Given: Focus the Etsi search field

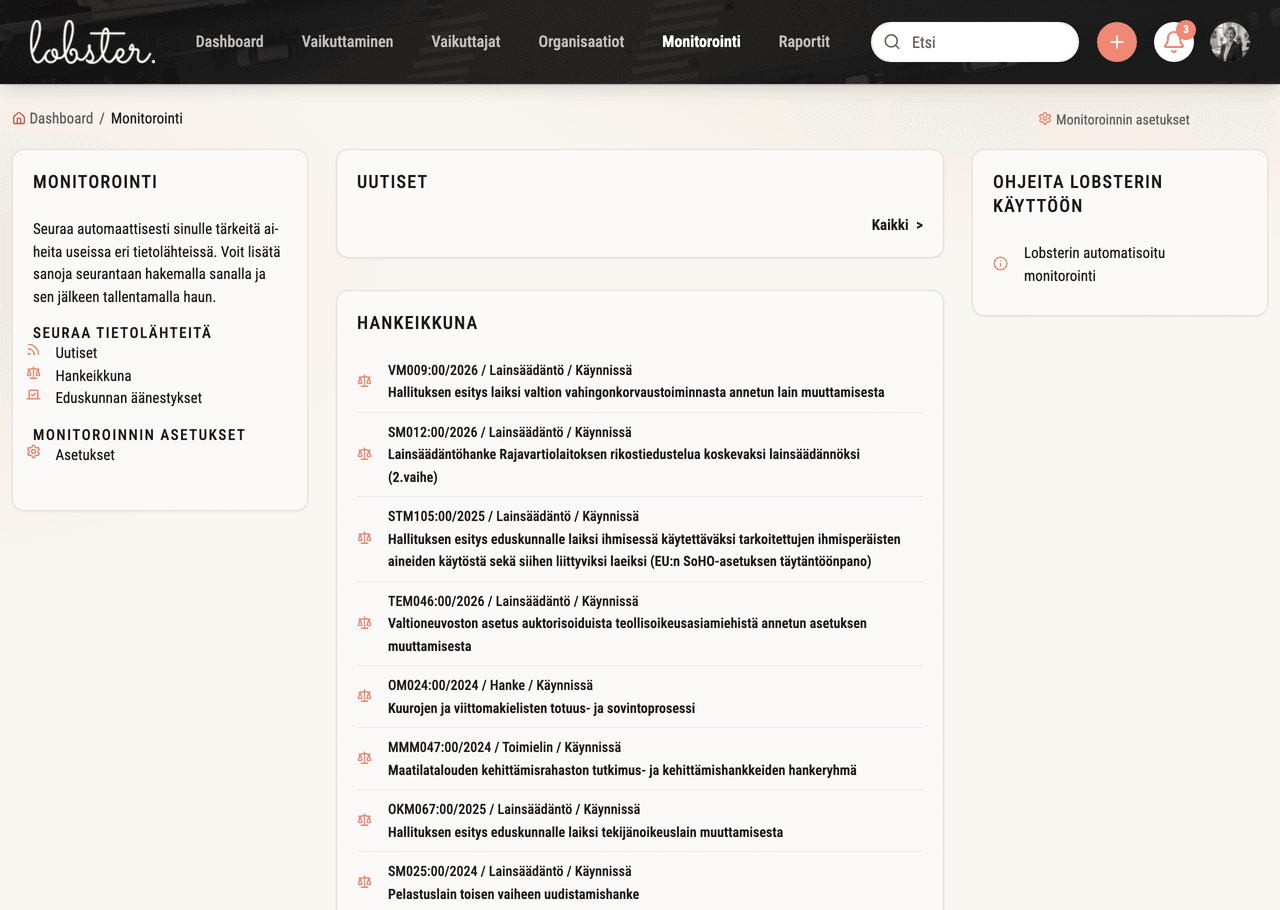Looking at the screenshot, I should (975, 42).
